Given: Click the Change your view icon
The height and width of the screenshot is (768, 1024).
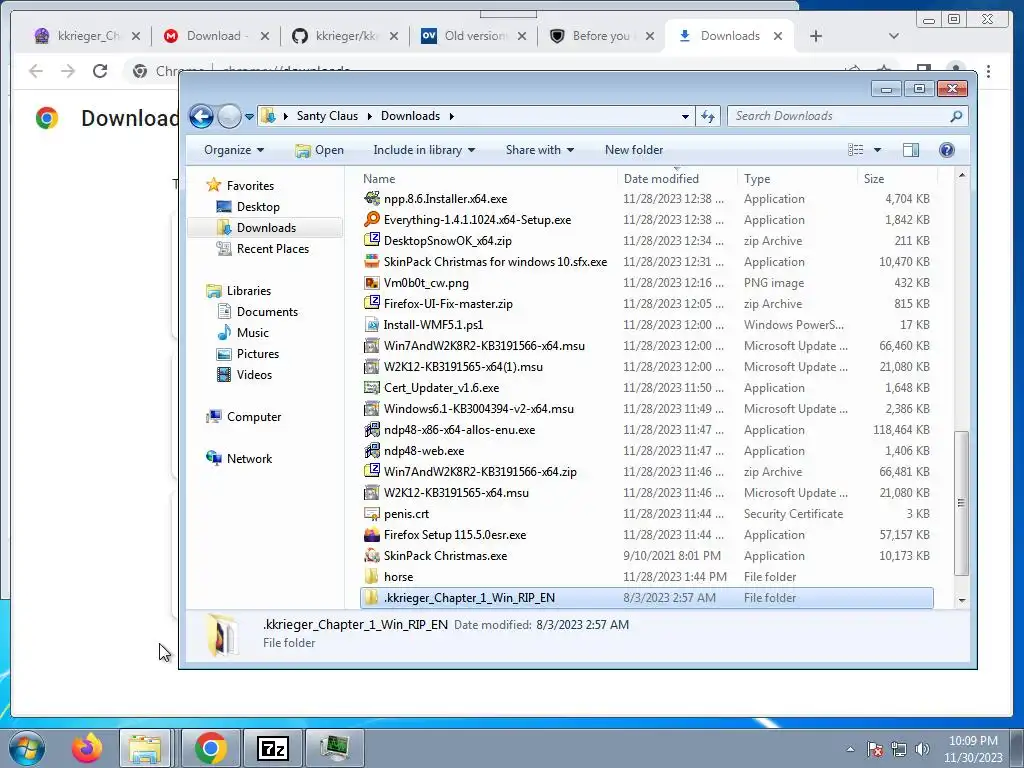Looking at the screenshot, I should (856, 150).
